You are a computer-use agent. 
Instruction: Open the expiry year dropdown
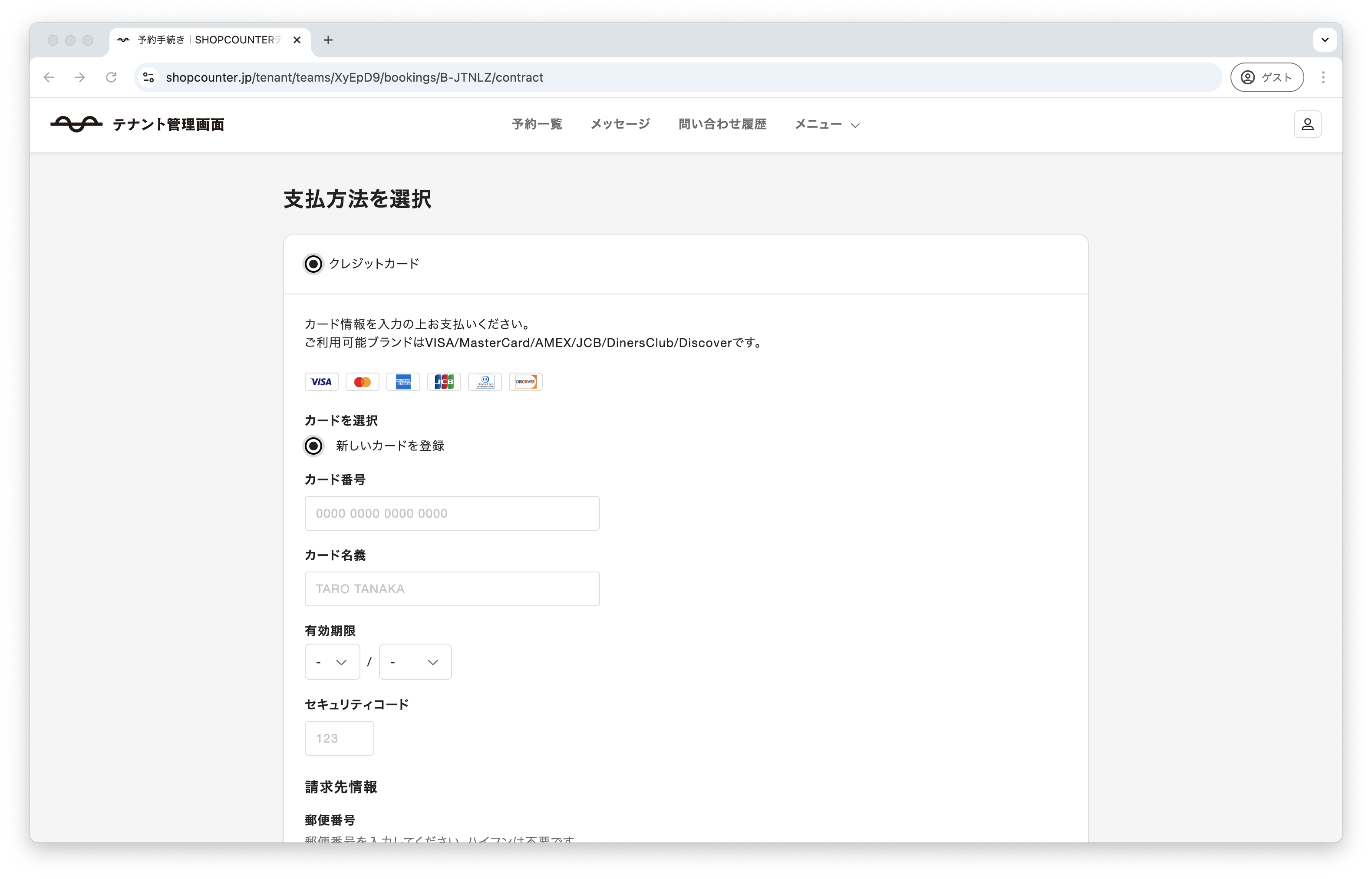tap(415, 662)
